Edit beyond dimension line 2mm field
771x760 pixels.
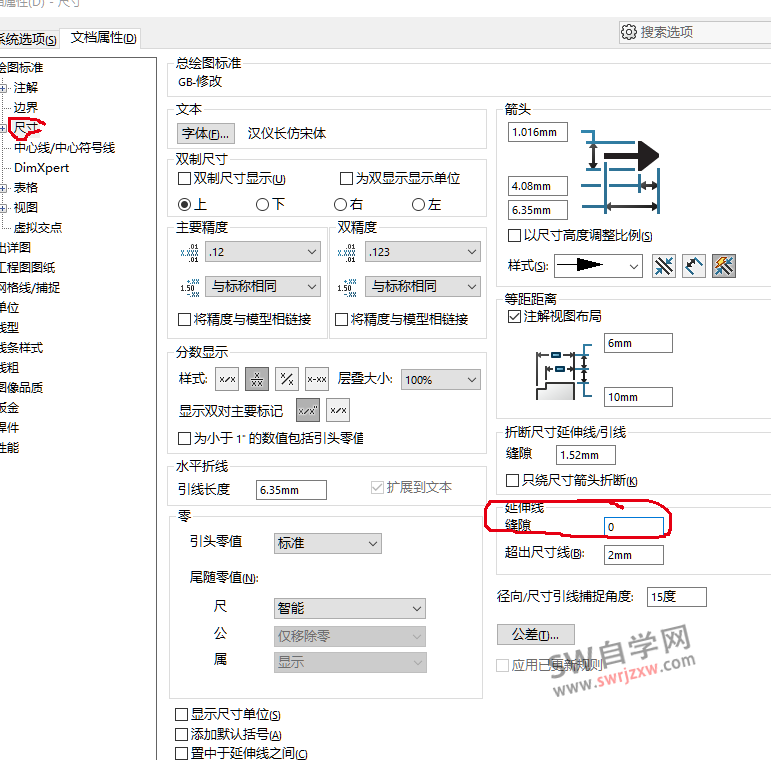click(634, 555)
